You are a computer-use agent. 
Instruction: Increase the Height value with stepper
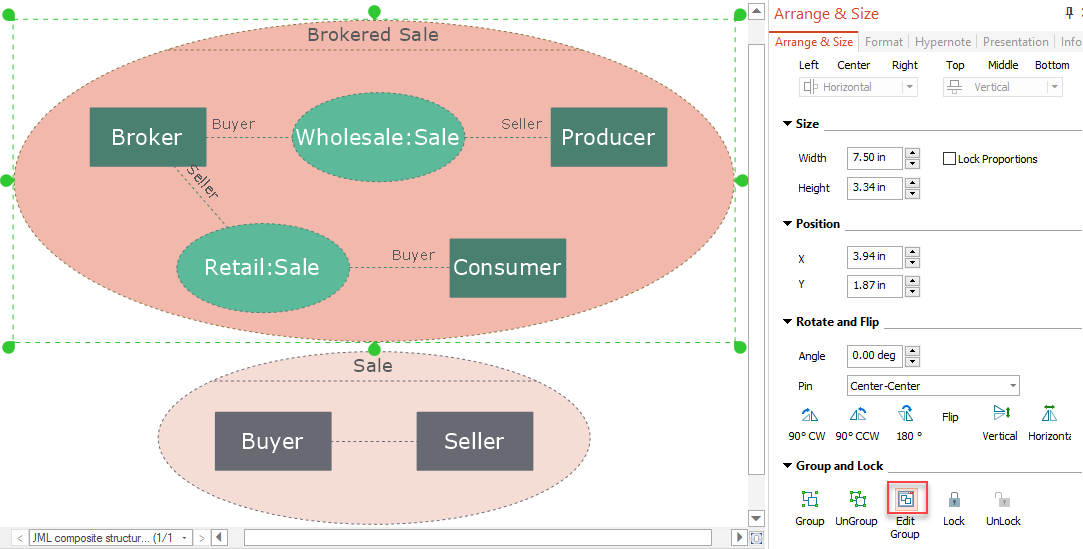912,182
